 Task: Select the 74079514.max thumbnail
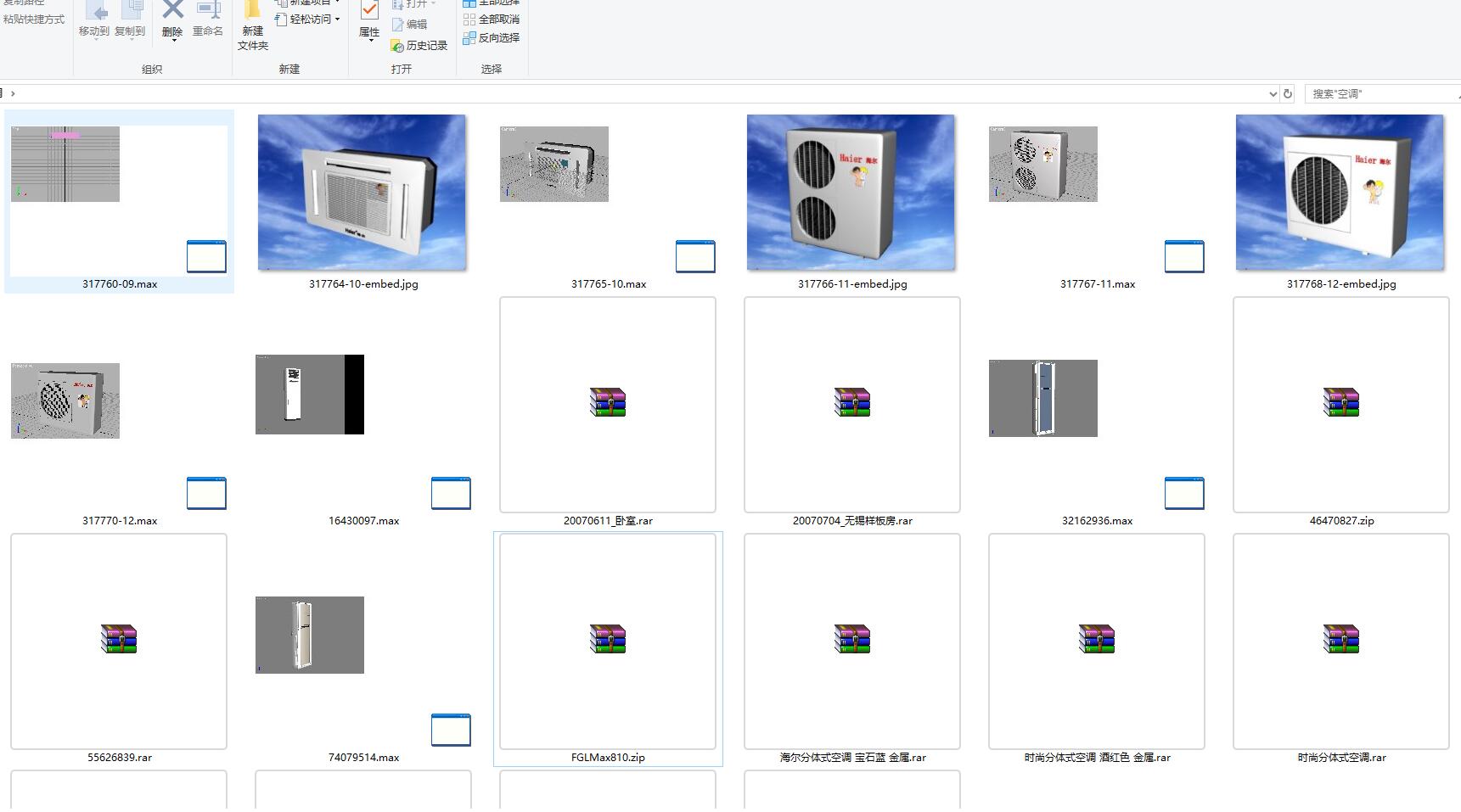click(x=310, y=635)
